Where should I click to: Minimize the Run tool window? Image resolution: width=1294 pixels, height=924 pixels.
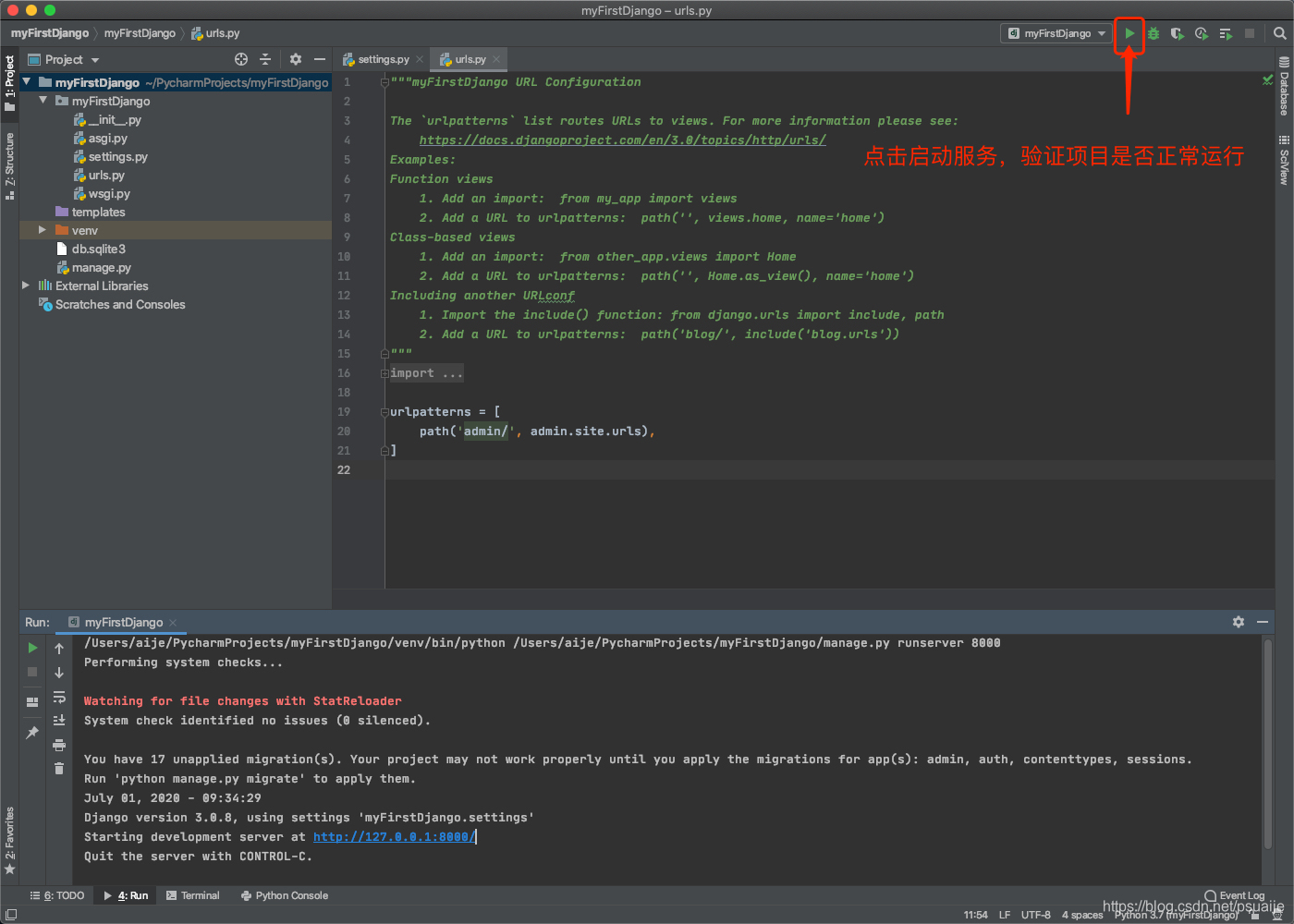tap(1263, 622)
